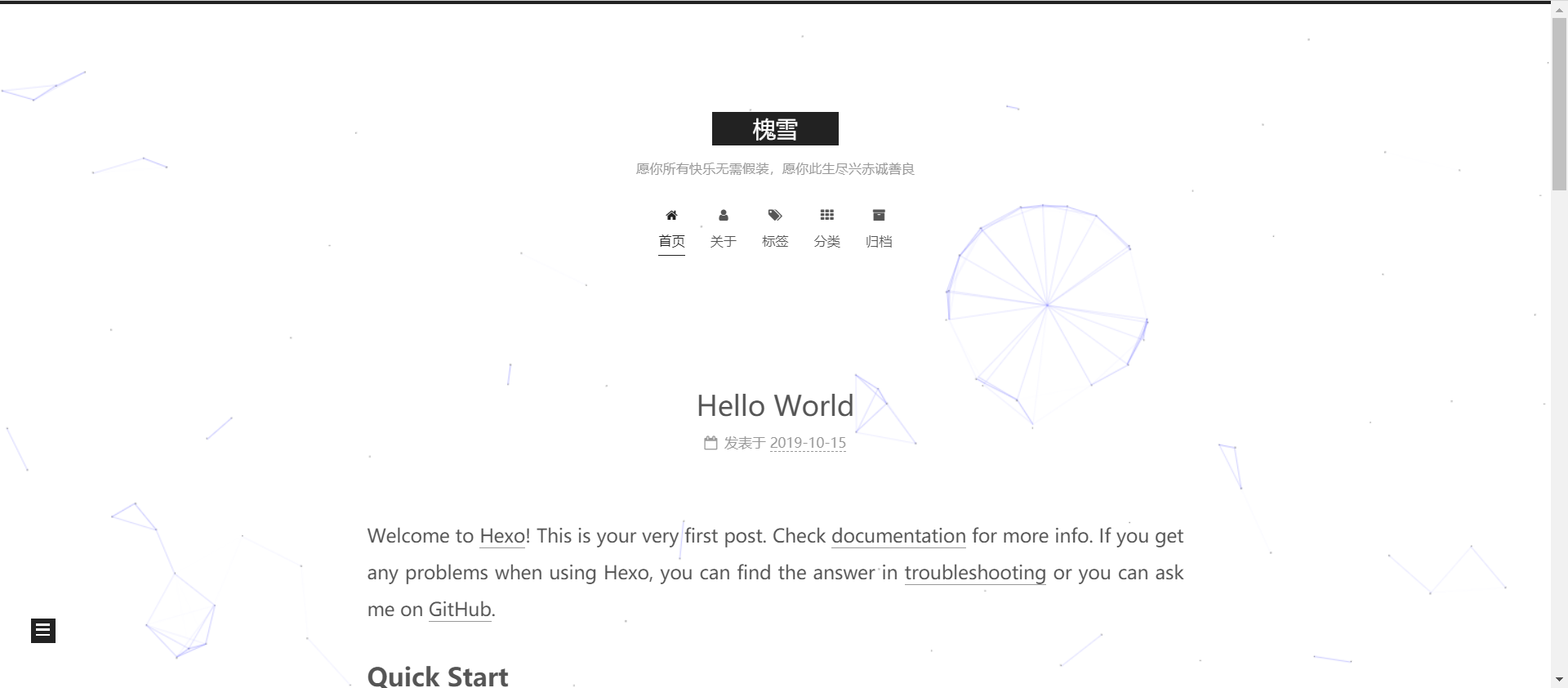Click the calendar icon beside 发表于
Image resolution: width=1568 pixels, height=688 pixels.
point(710,443)
